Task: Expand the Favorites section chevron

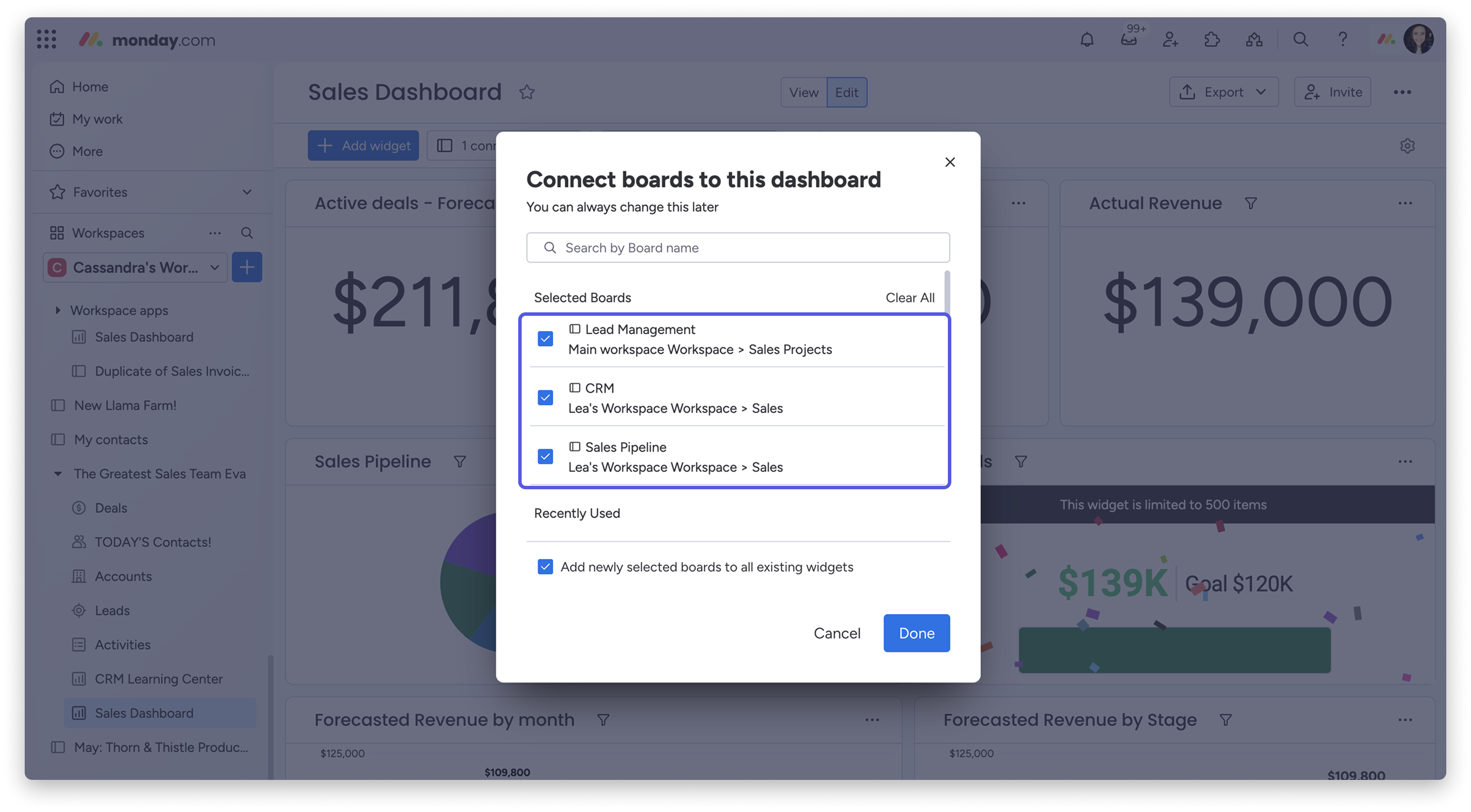Action: point(247,192)
